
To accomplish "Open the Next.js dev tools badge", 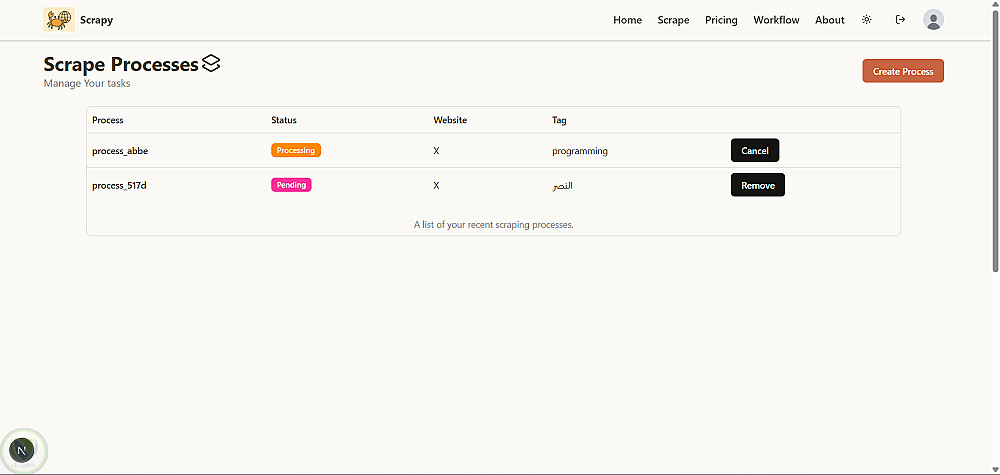I will pos(22,450).
